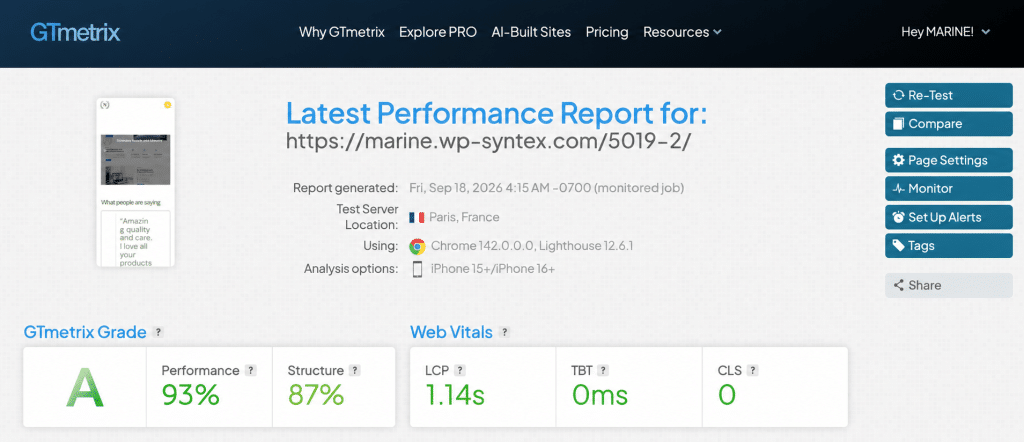Click the 0ms TBT value

click(600, 394)
